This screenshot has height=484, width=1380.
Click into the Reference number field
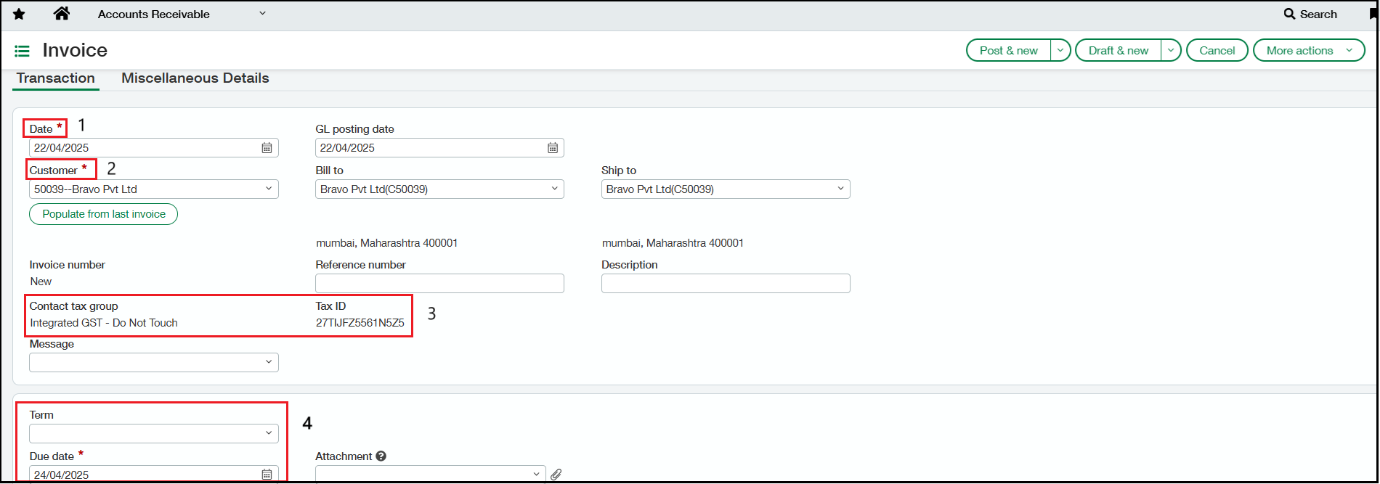[439, 283]
